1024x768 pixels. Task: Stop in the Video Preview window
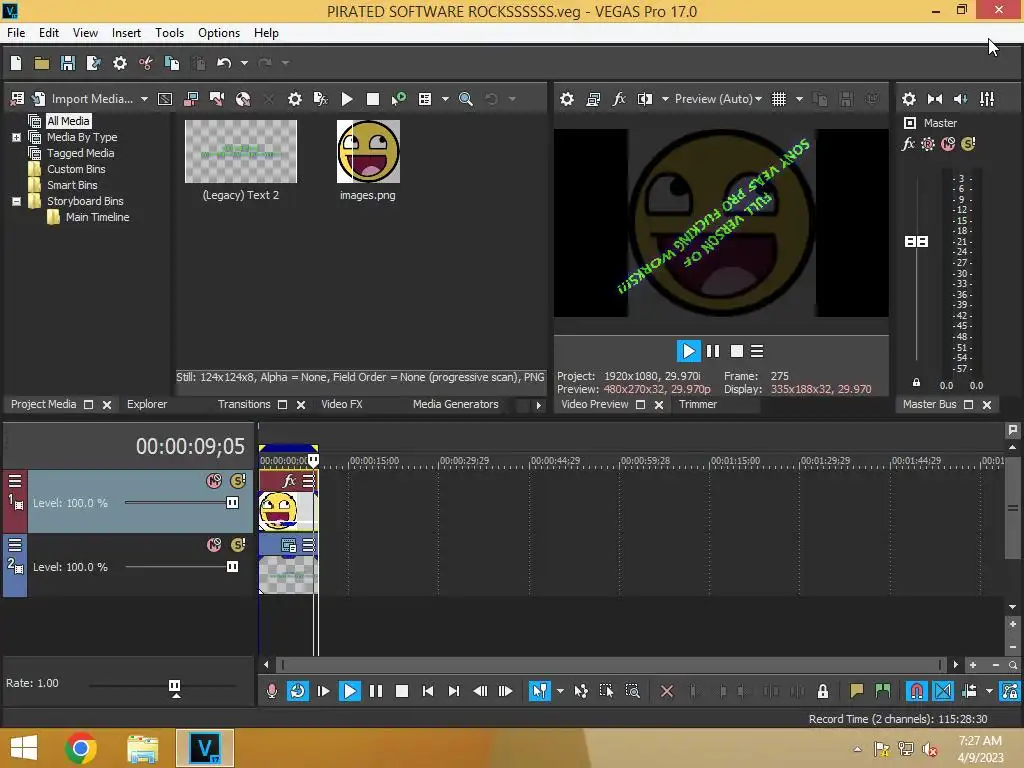coord(737,351)
